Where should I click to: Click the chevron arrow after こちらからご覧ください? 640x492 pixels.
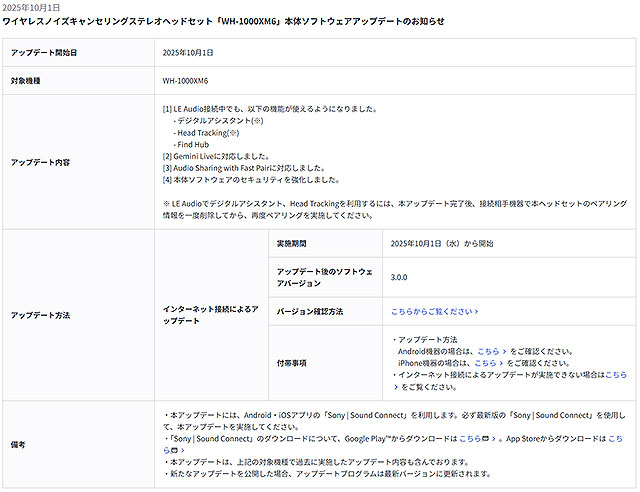tap(475, 312)
